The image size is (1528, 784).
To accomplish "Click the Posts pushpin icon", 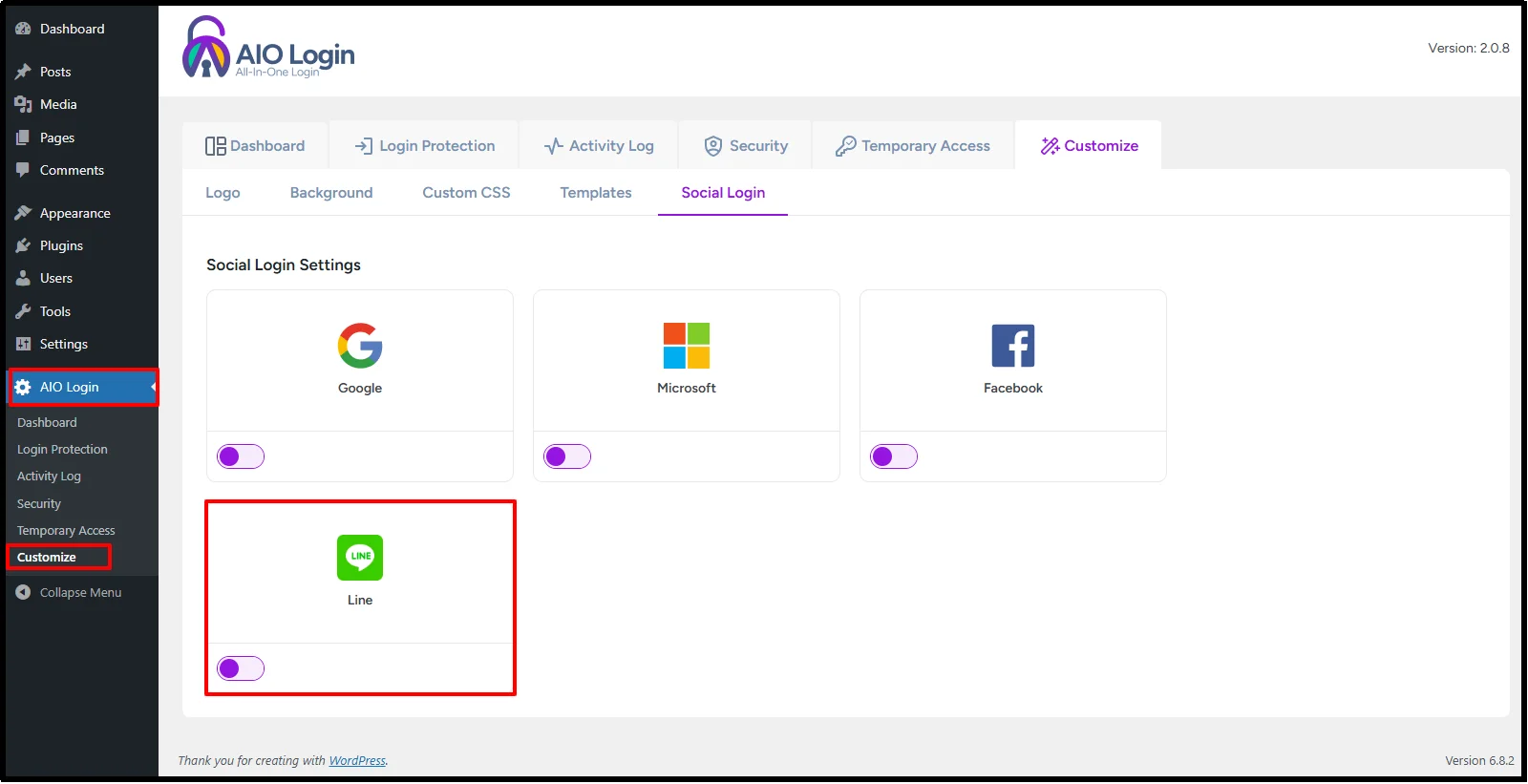I will click(x=23, y=72).
